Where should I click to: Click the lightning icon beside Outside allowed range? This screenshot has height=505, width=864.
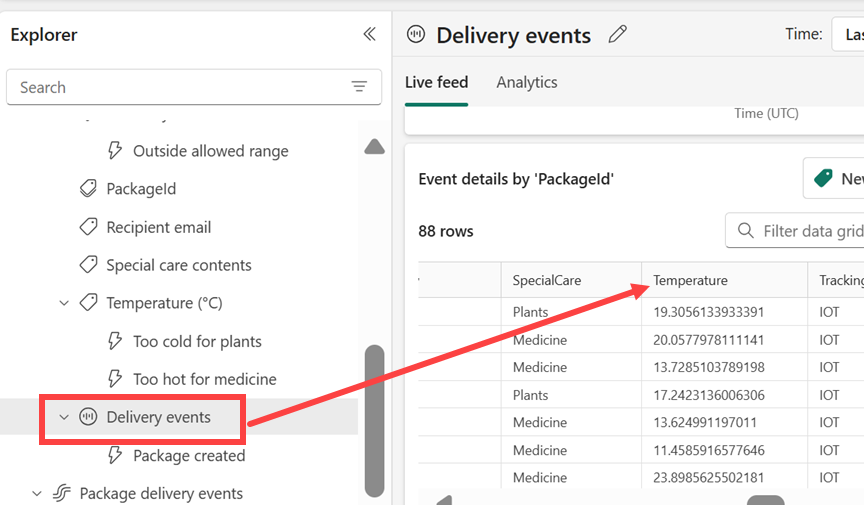click(x=115, y=151)
